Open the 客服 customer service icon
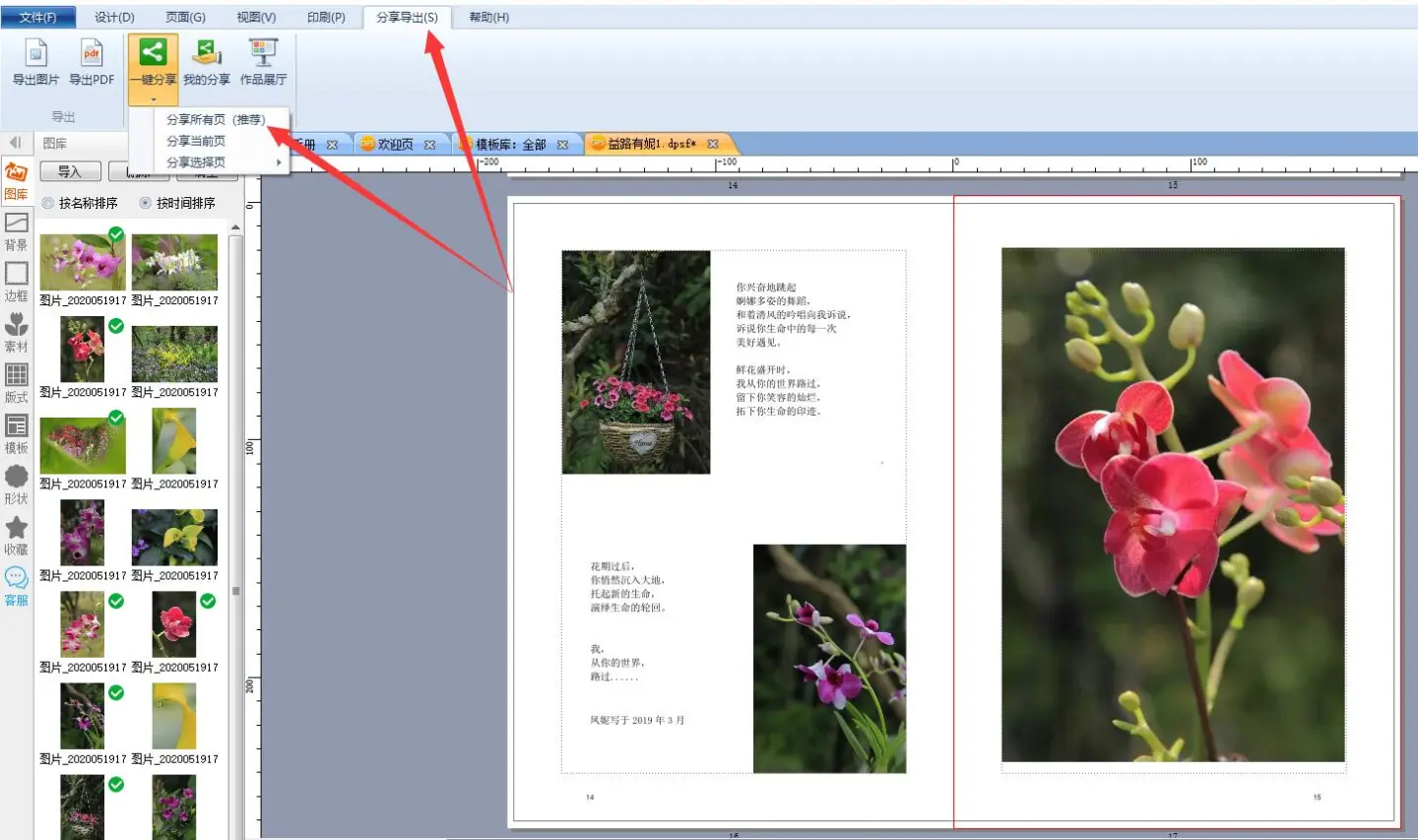 pyautogui.click(x=16, y=585)
